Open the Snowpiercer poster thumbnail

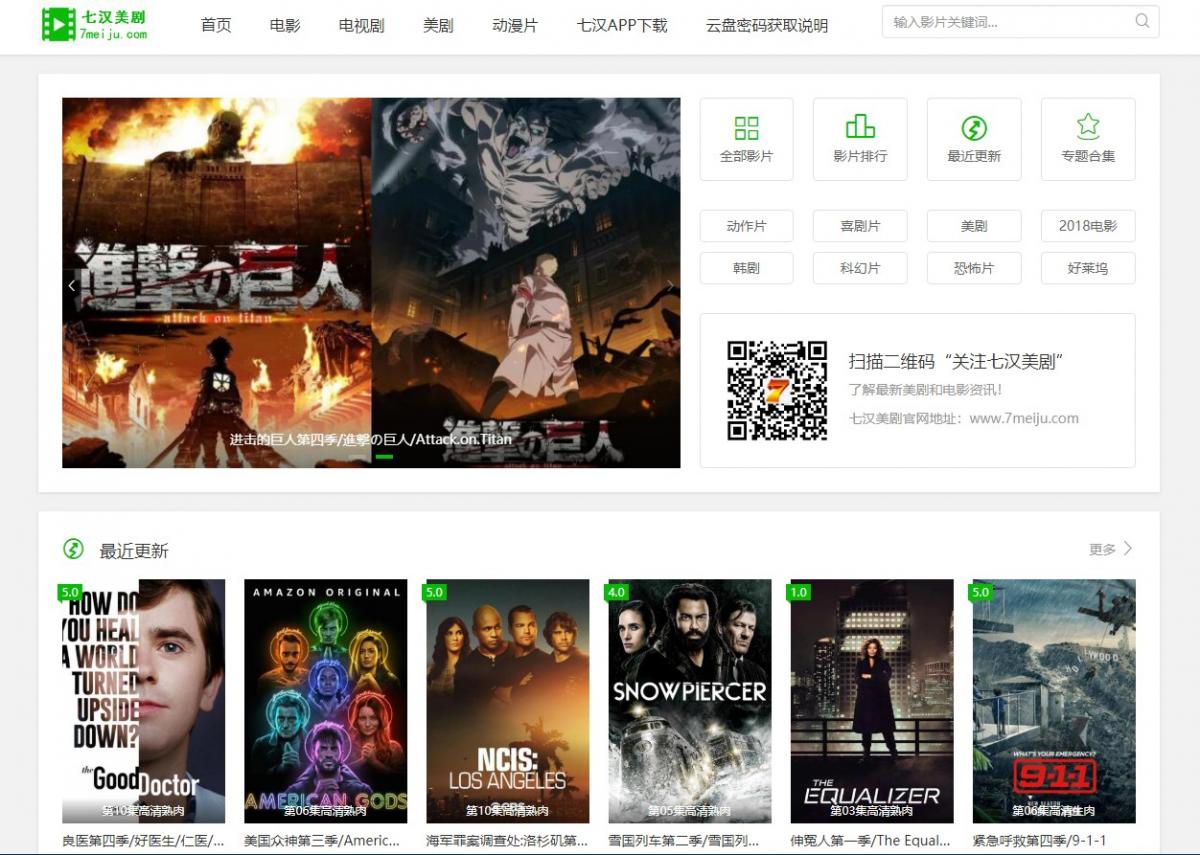(690, 700)
